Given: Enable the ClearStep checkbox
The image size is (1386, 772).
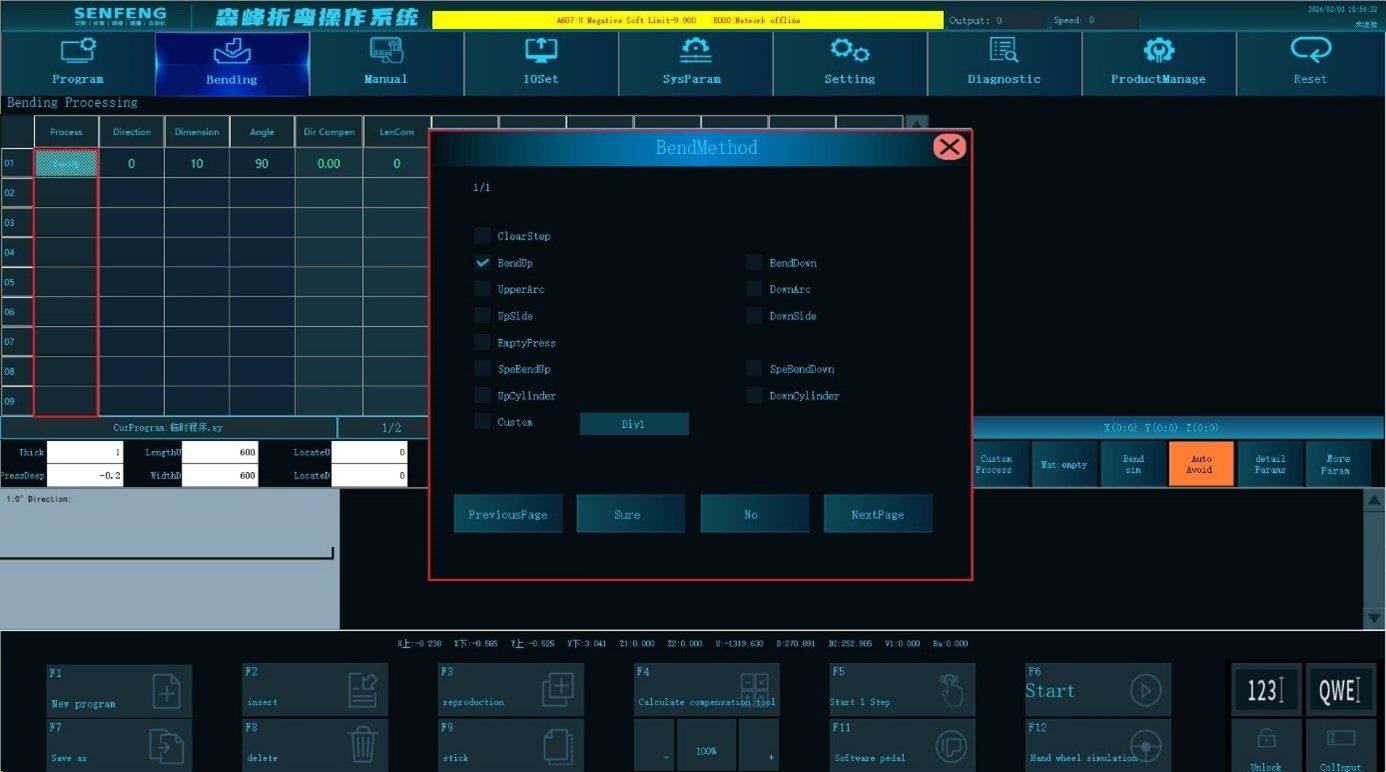Looking at the screenshot, I should click(483, 236).
